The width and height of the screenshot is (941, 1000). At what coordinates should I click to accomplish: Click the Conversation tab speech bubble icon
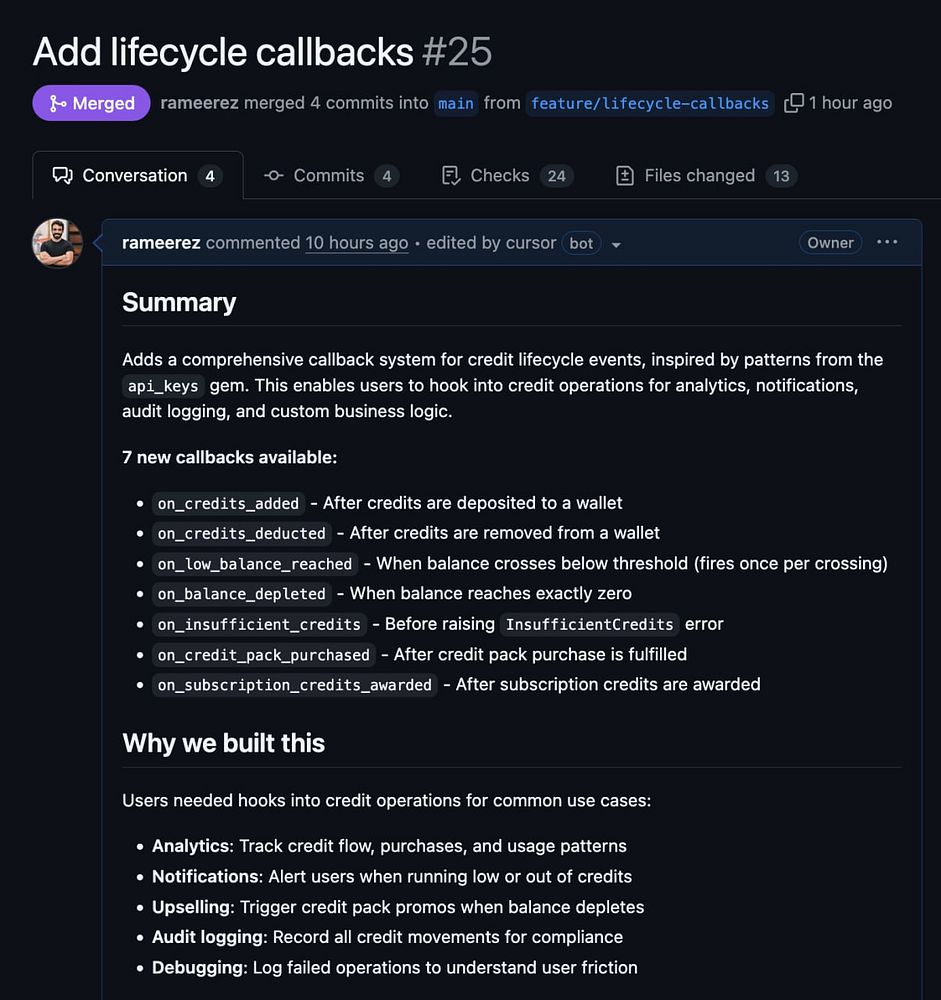[62, 176]
